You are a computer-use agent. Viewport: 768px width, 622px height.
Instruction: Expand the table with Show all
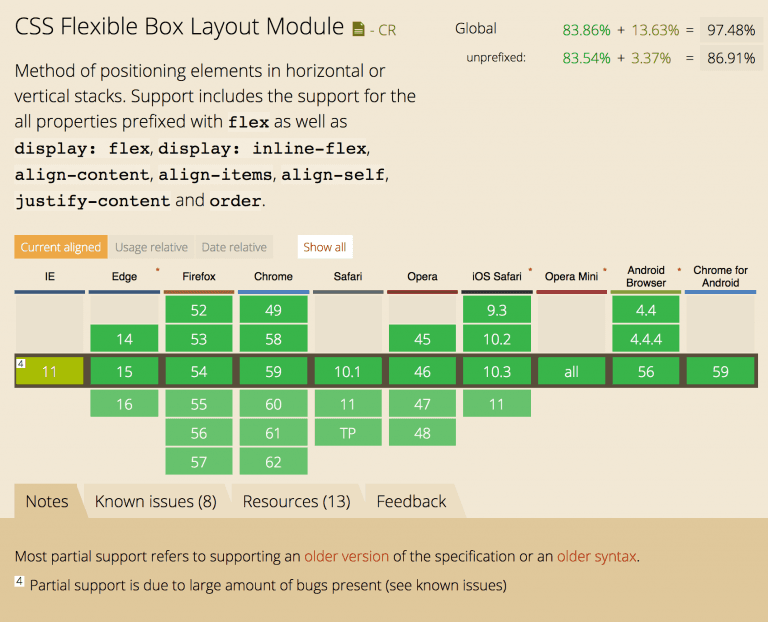325,247
